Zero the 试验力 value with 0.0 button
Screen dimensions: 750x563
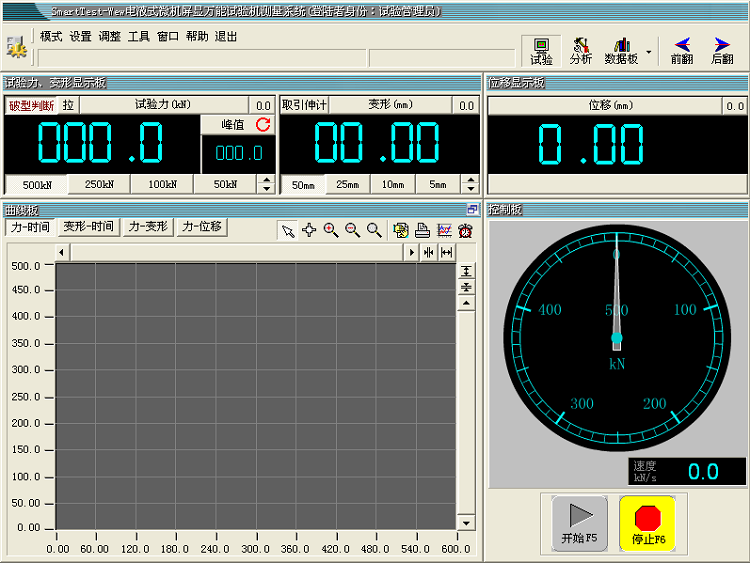point(263,106)
